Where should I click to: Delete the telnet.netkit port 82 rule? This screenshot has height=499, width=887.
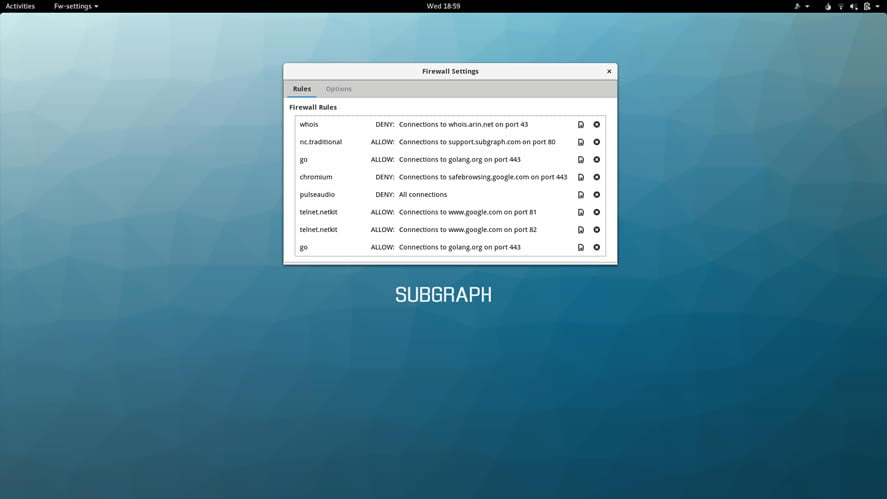coord(596,230)
